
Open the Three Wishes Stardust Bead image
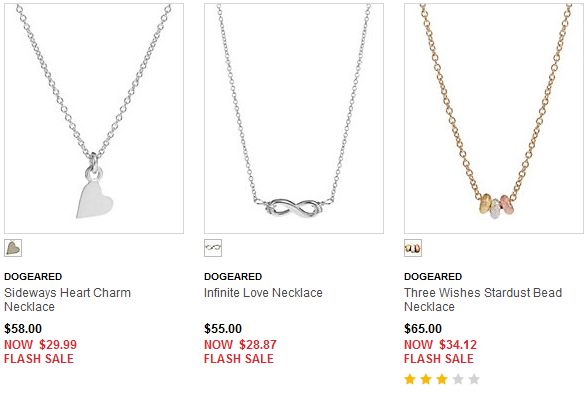(494, 118)
